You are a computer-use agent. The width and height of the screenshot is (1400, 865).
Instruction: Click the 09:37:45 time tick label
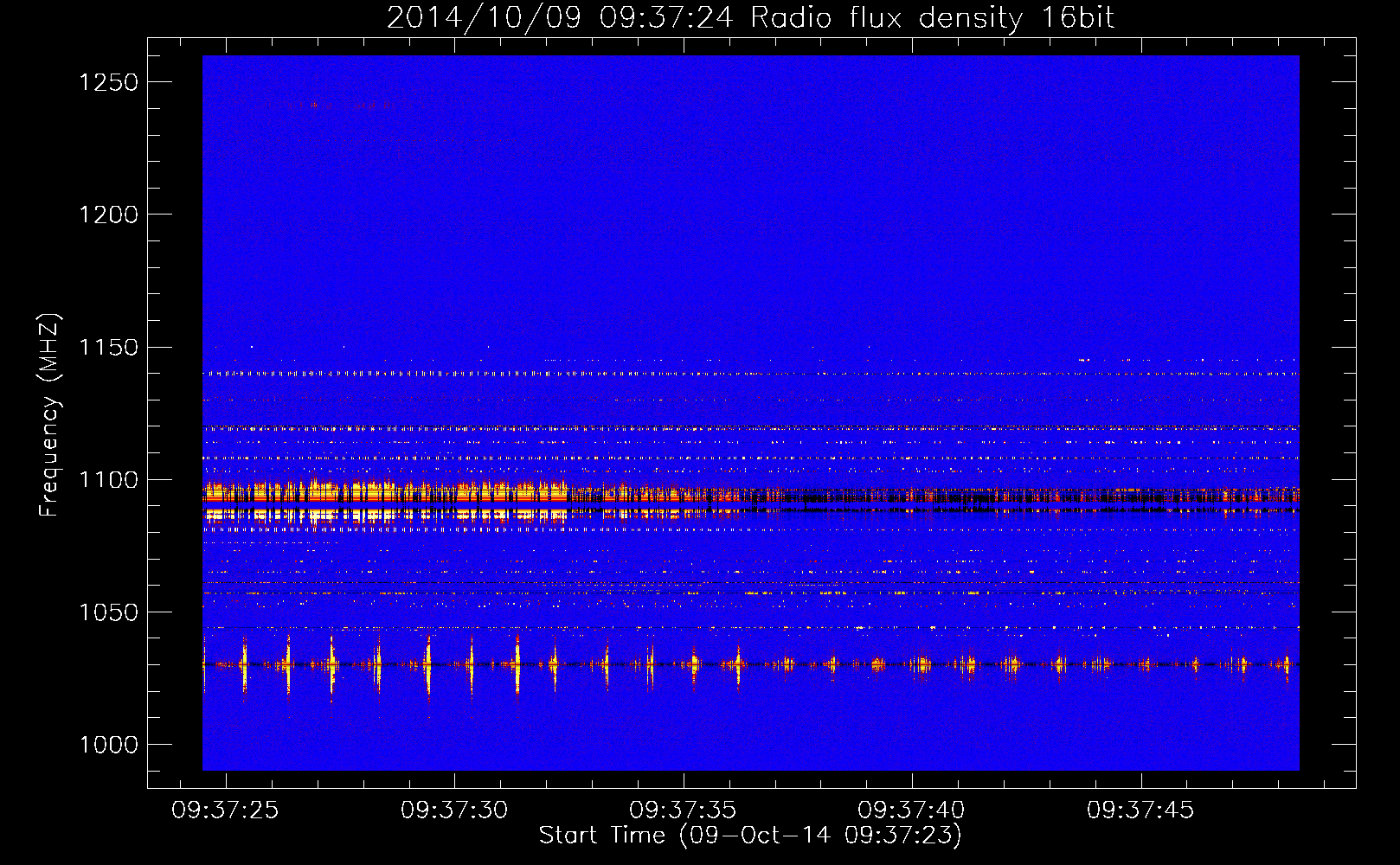(1140, 811)
